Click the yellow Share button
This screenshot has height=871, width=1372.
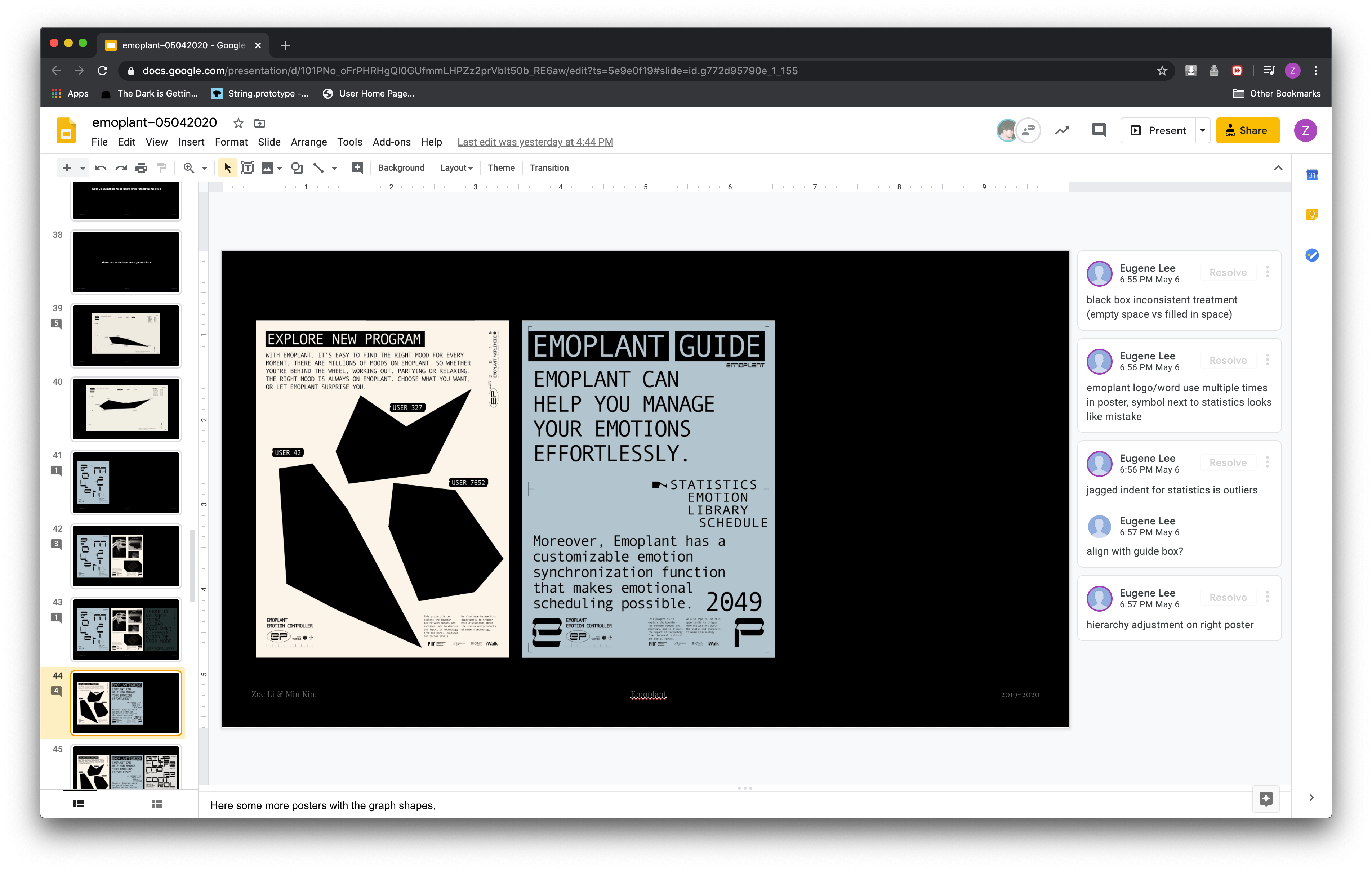pos(1247,130)
